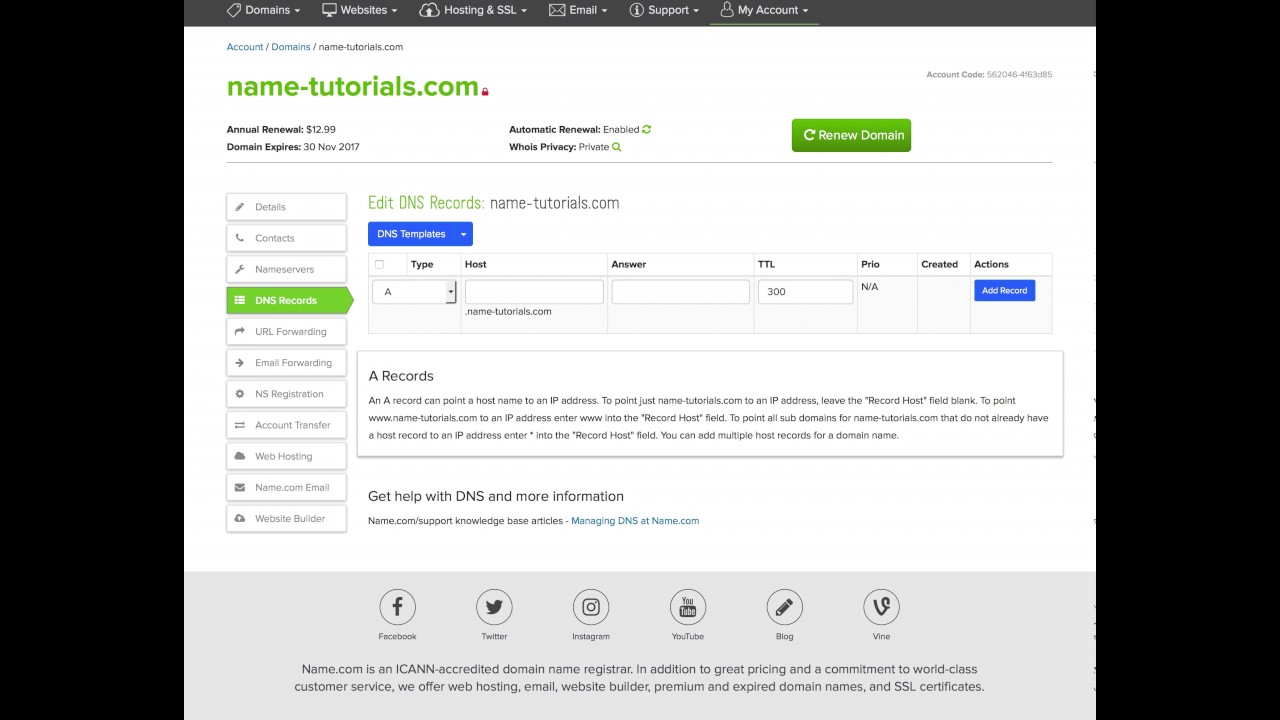Open the Email Forwarding sidebar tab
This screenshot has width=1280, height=720.
[287, 363]
